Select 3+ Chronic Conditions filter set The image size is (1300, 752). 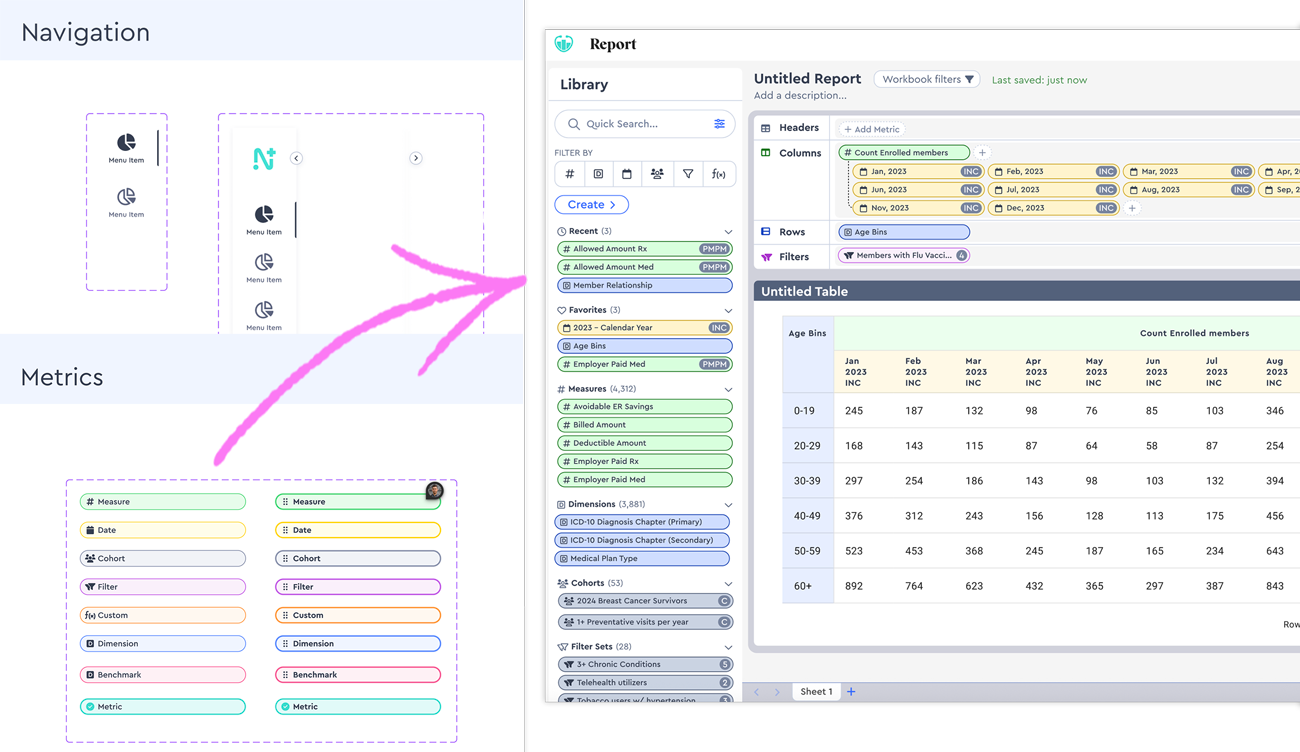coord(645,664)
